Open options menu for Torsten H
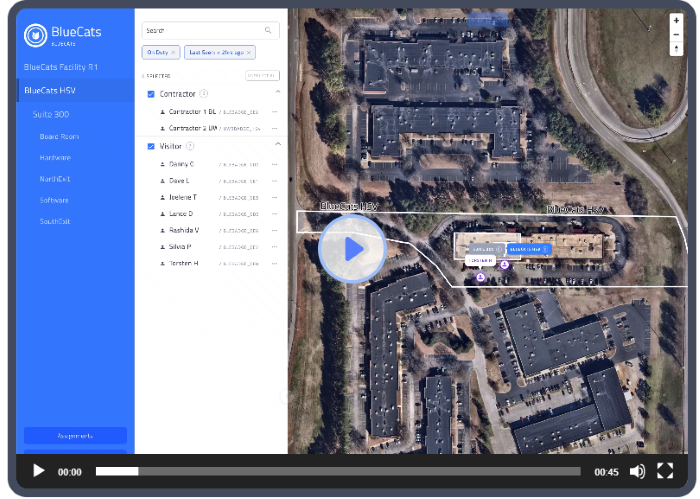700x499 pixels. tap(275, 264)
